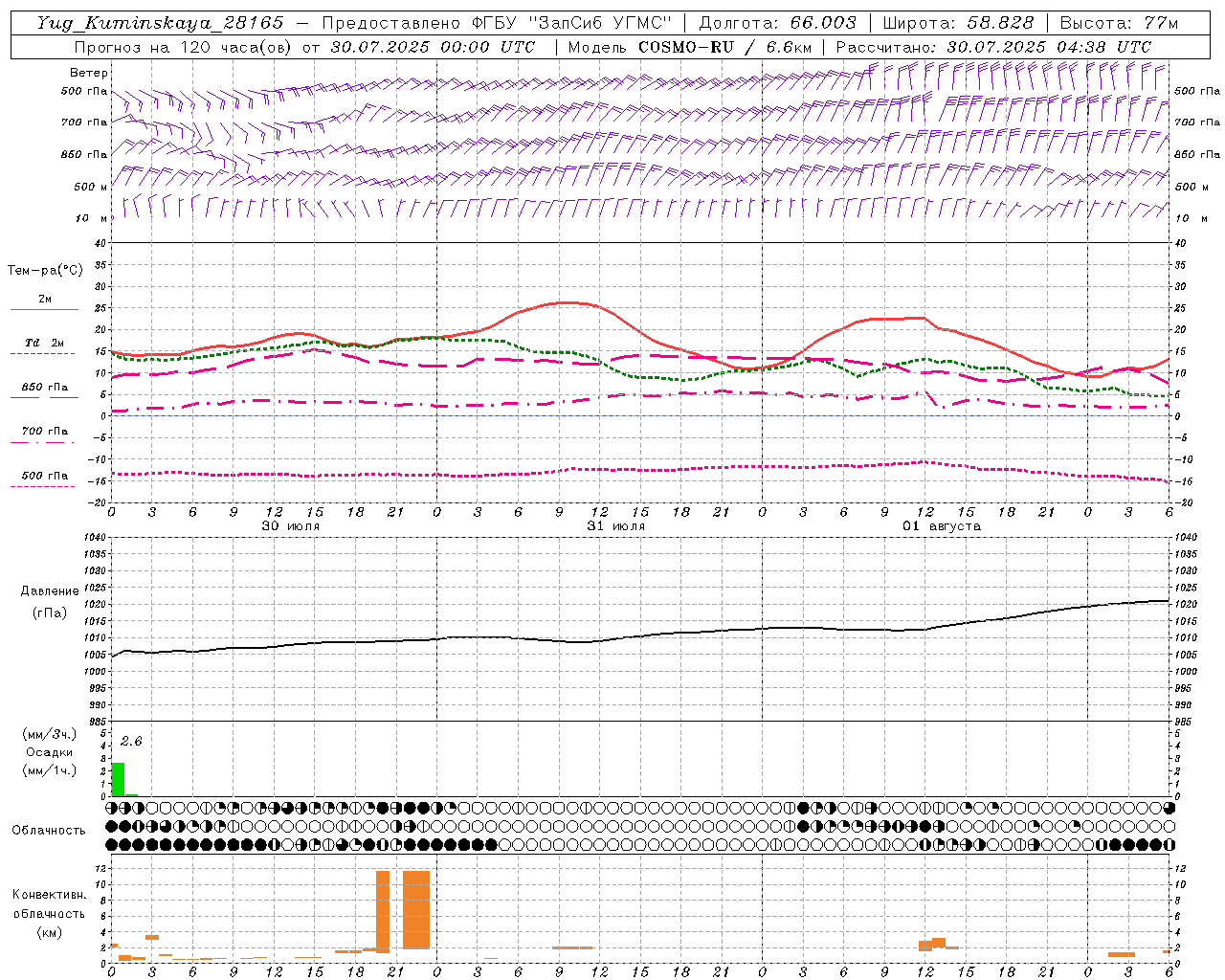Image resolution: width=1225 pixels, height=980 pixels.
Task: Click the Давление pressure panel label
Action: (x=50, y=591)
